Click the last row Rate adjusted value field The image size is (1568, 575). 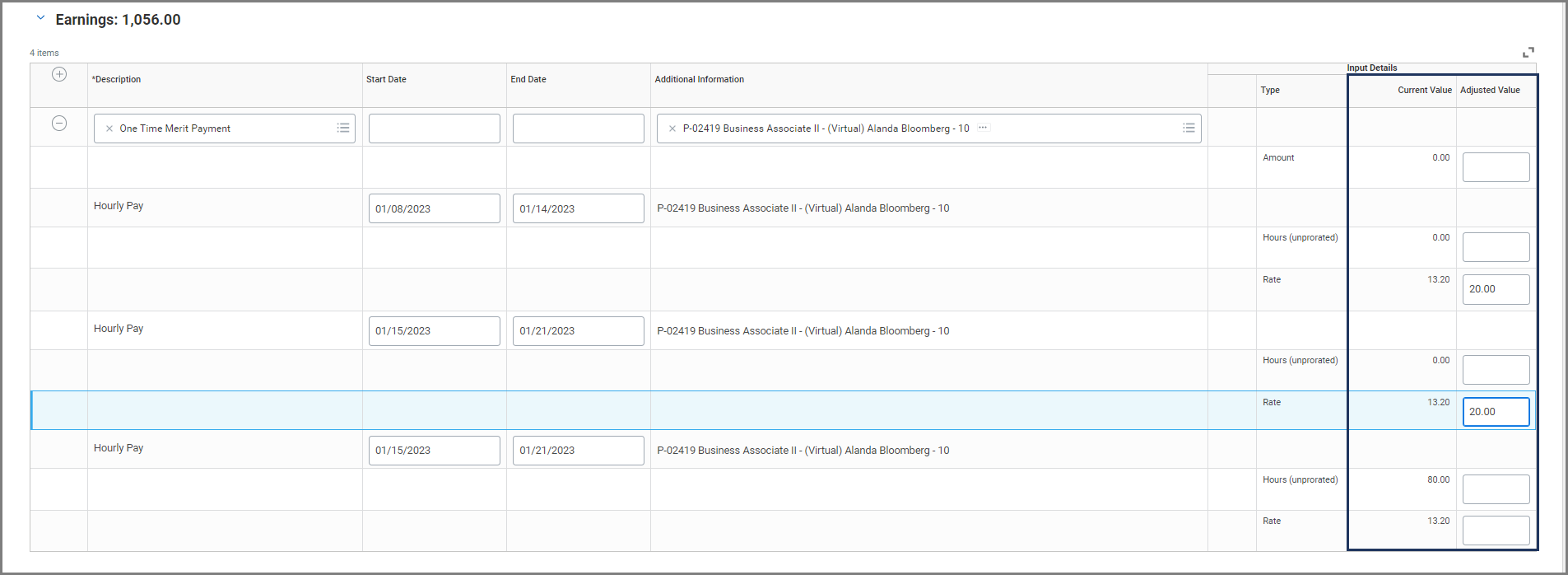pyautogui.click(x=1496, y=531)
